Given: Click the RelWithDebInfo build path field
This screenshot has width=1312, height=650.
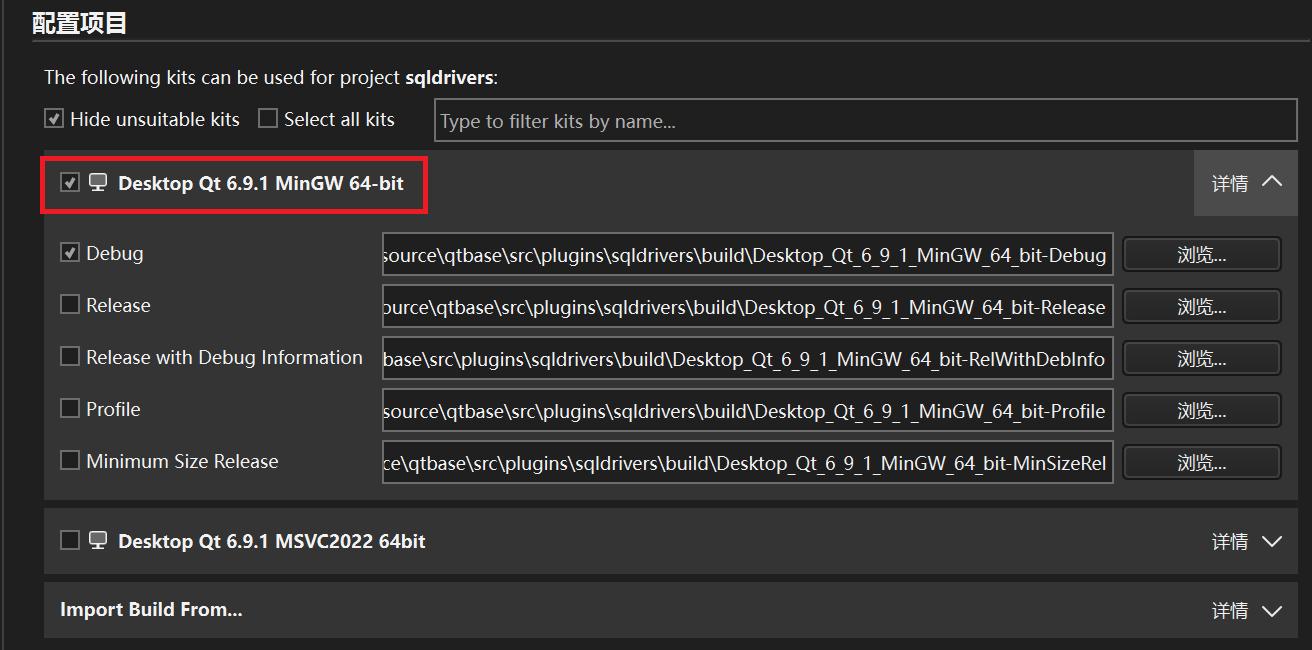Looking at the screenshot, I should pos(748,359).
